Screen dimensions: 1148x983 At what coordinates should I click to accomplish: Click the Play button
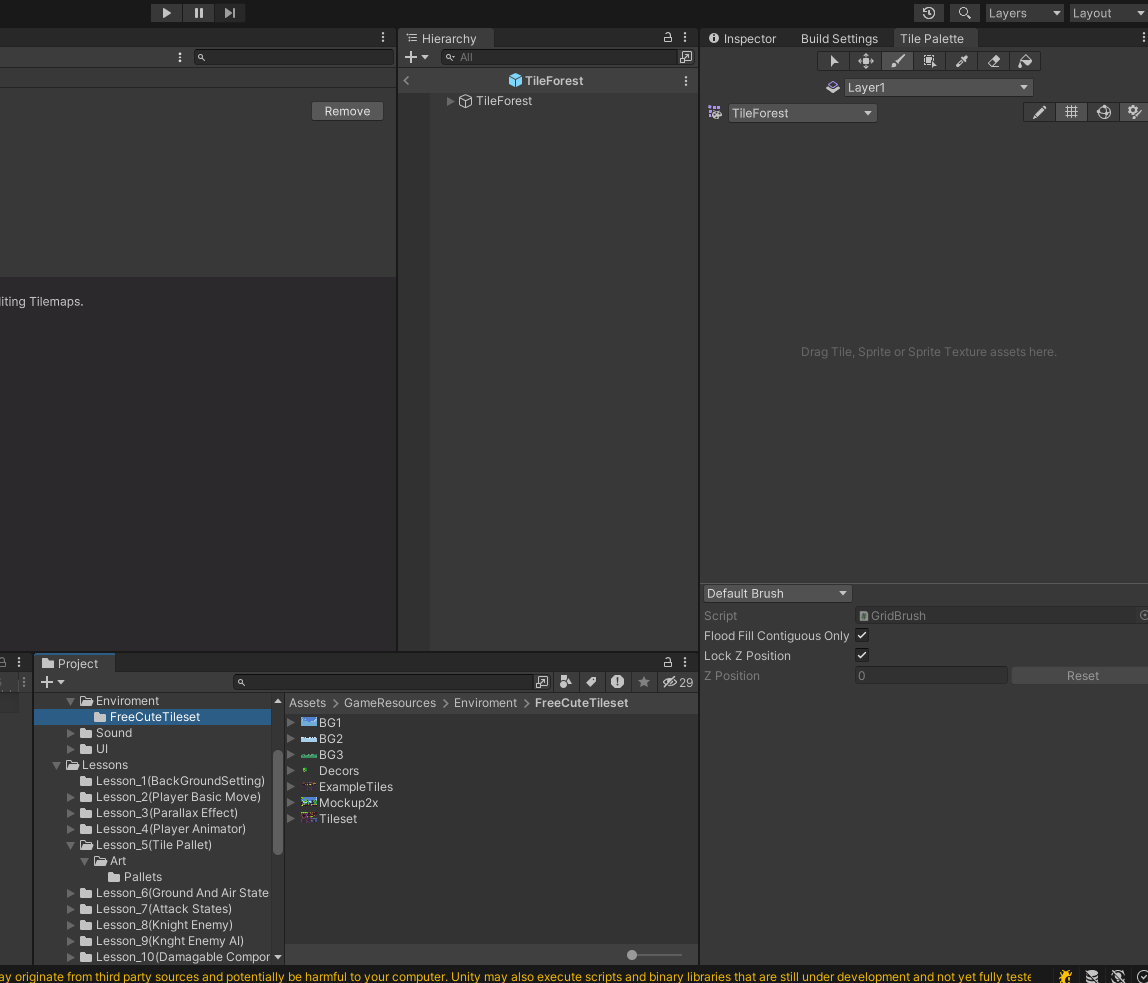point(166,12)
